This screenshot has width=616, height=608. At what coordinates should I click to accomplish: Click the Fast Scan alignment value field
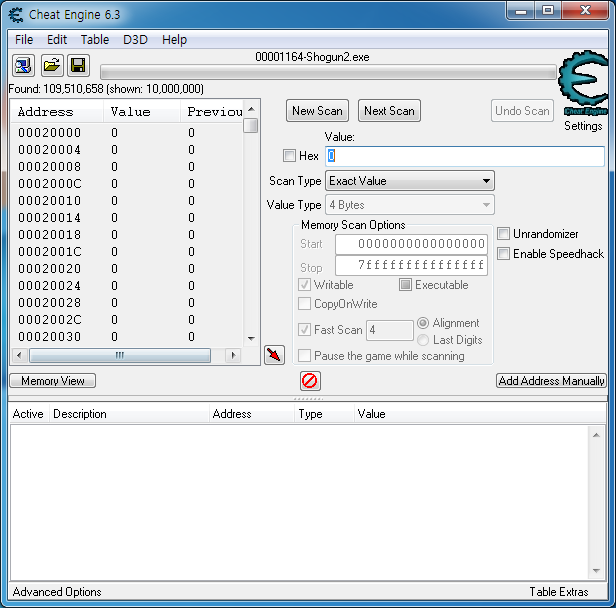click(390, 330)
